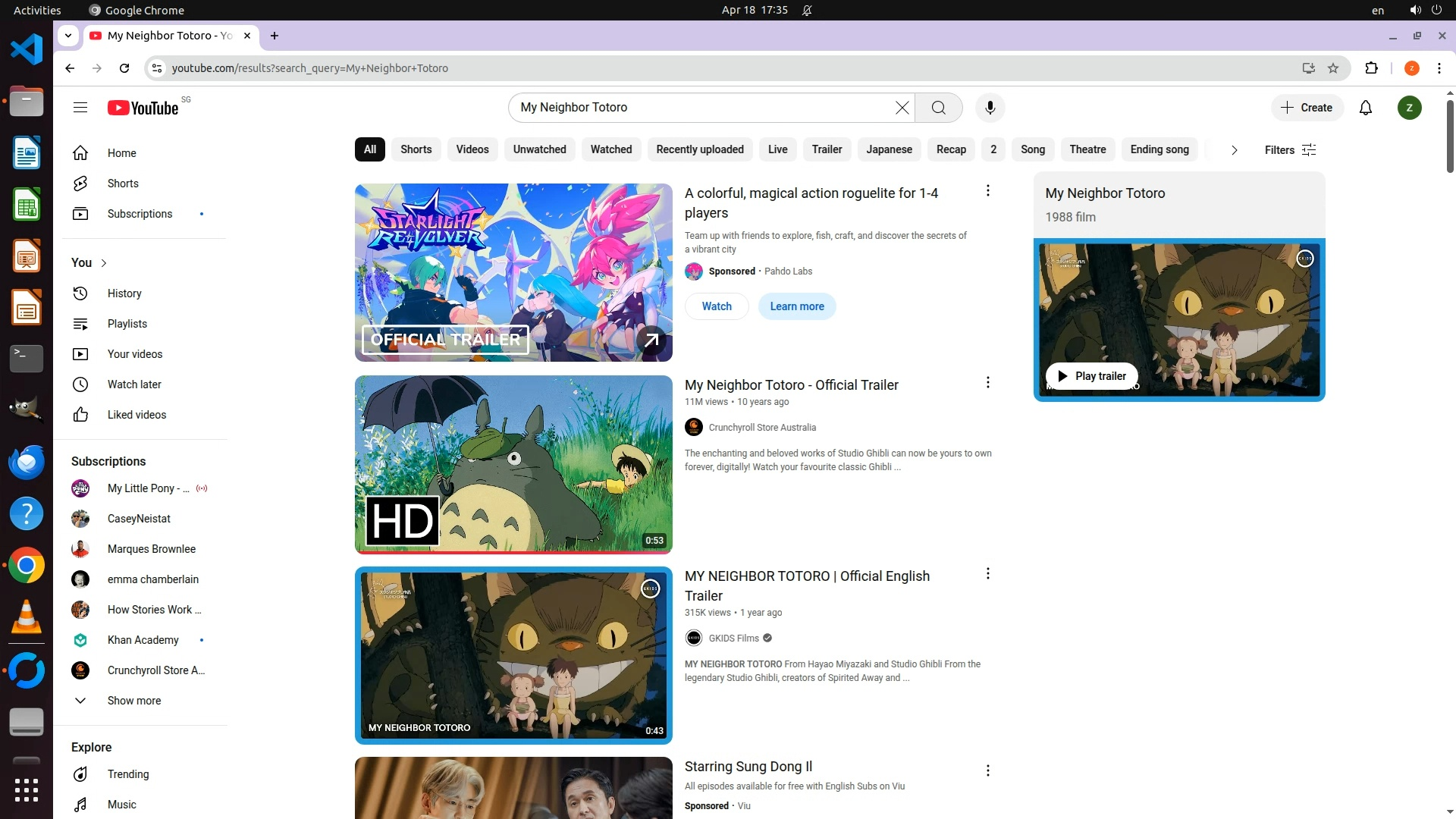This screenshot has width=1456, height=819.
Task: Open the My Neighbor Totoro HD trailer thumbnail
Action: point(513,464)
